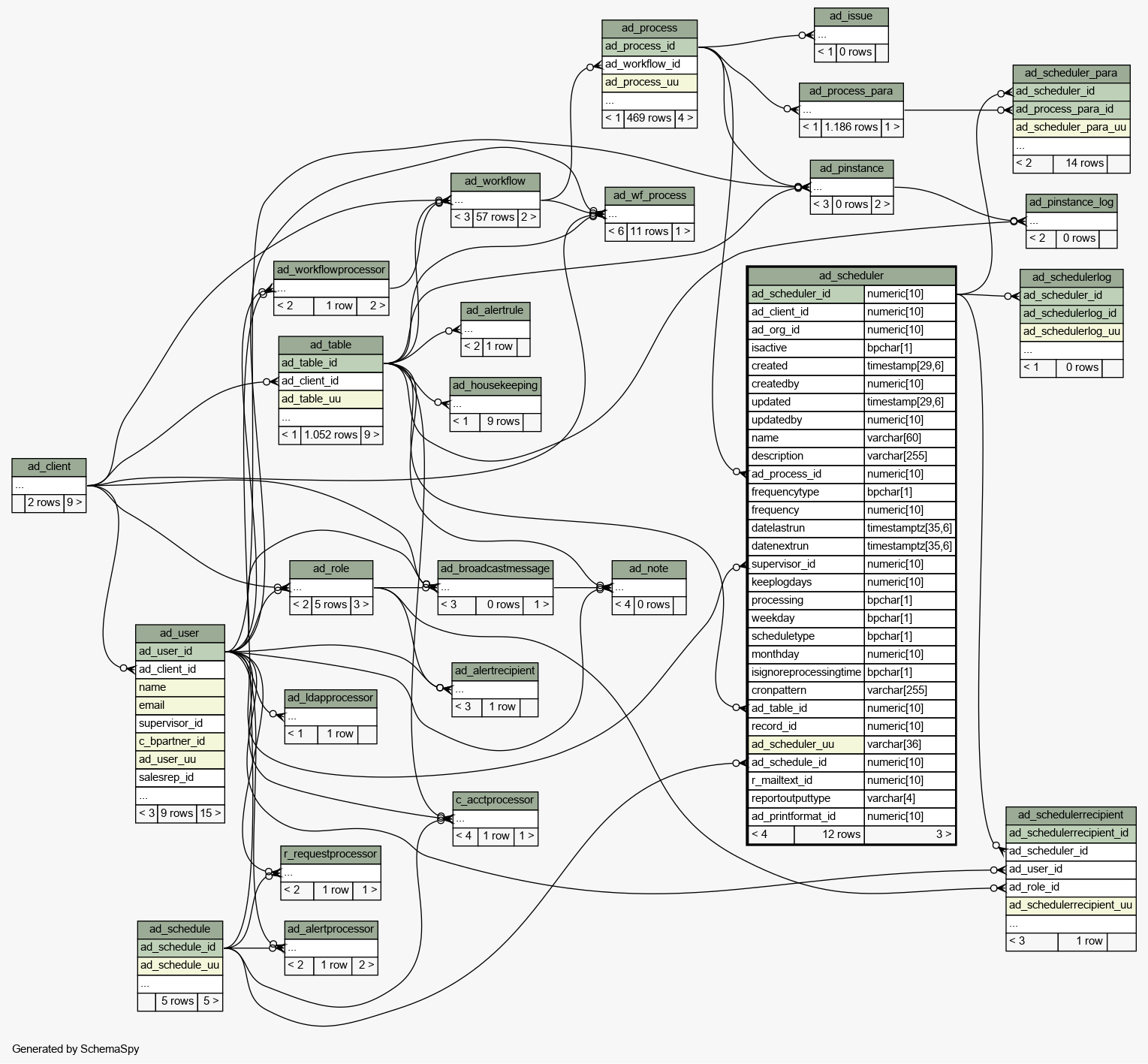Select supervisor_id column in ad_user table
Viewport: 1148px width, 1064px height.
(x=179, y=724)
